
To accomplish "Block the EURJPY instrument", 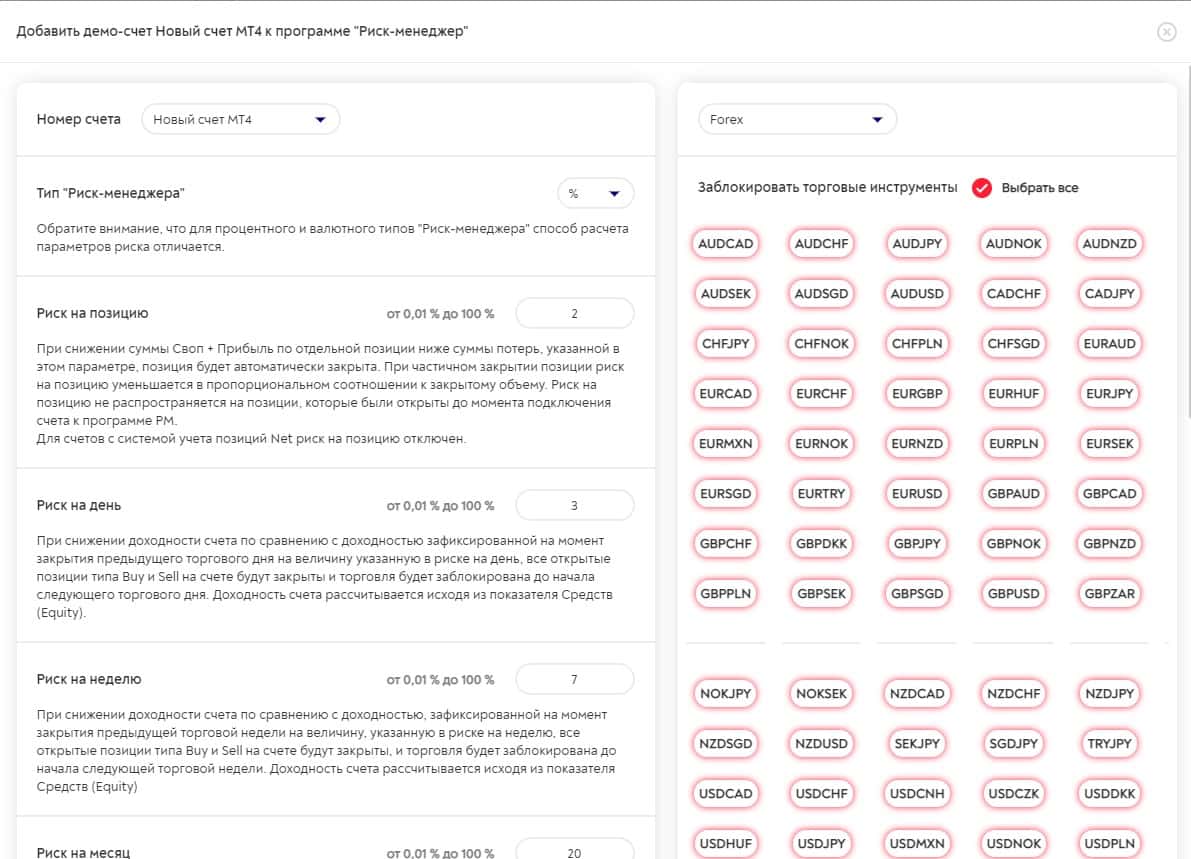I will click(1109, 394).
